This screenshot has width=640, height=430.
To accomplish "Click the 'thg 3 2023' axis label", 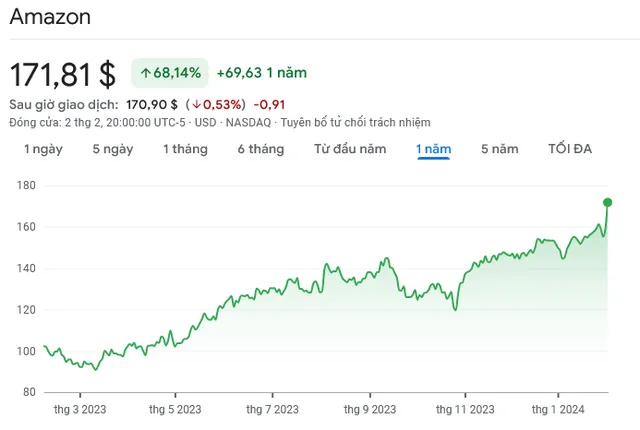I will 80,409.
